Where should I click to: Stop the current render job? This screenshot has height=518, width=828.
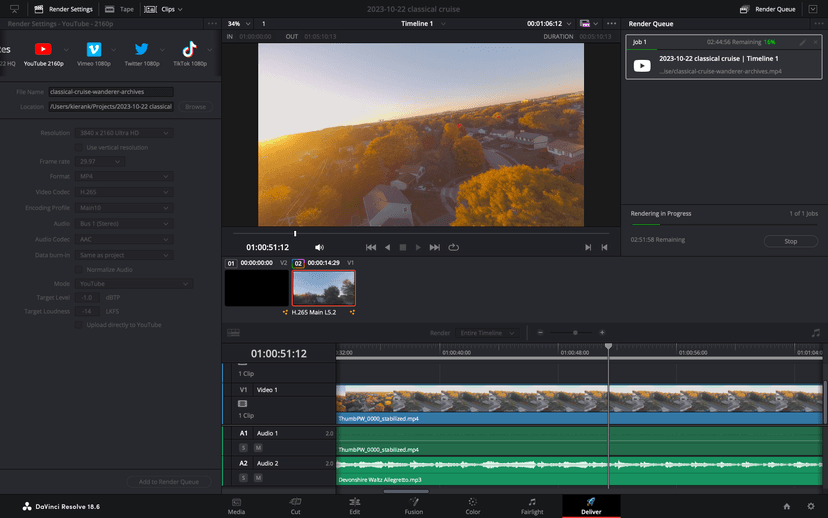790,241
